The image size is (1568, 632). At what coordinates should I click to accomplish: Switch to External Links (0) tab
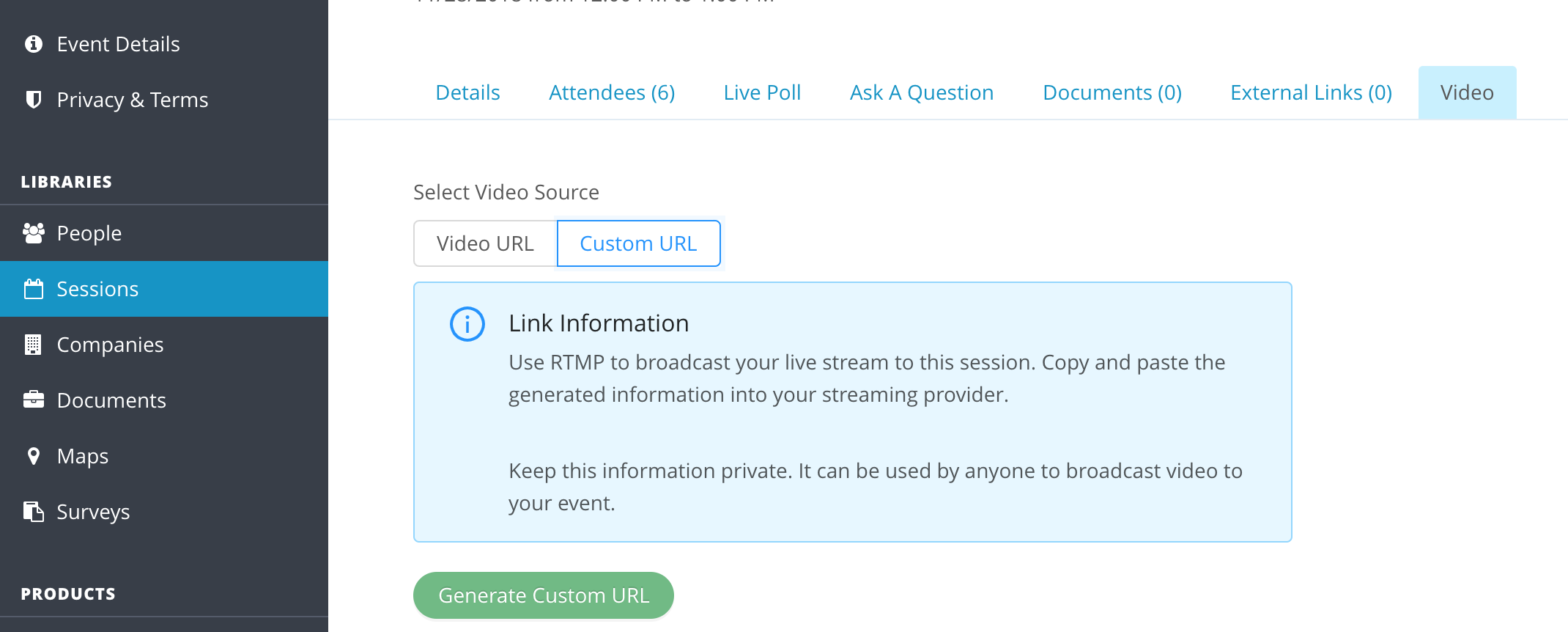click(x=1311, y=92)
